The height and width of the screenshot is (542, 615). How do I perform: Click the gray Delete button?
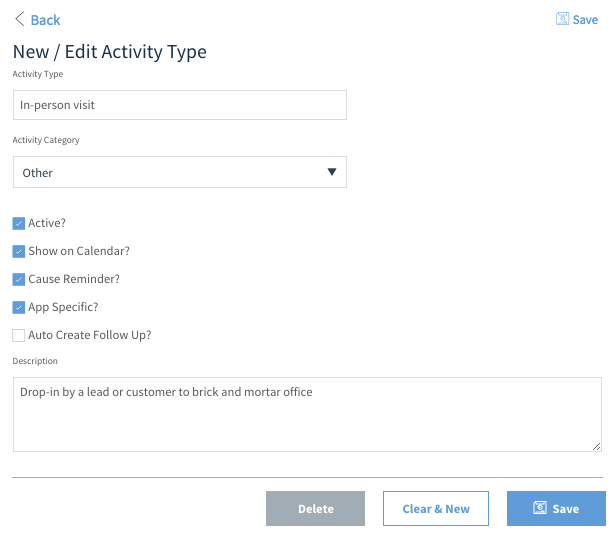pos(315,508)
